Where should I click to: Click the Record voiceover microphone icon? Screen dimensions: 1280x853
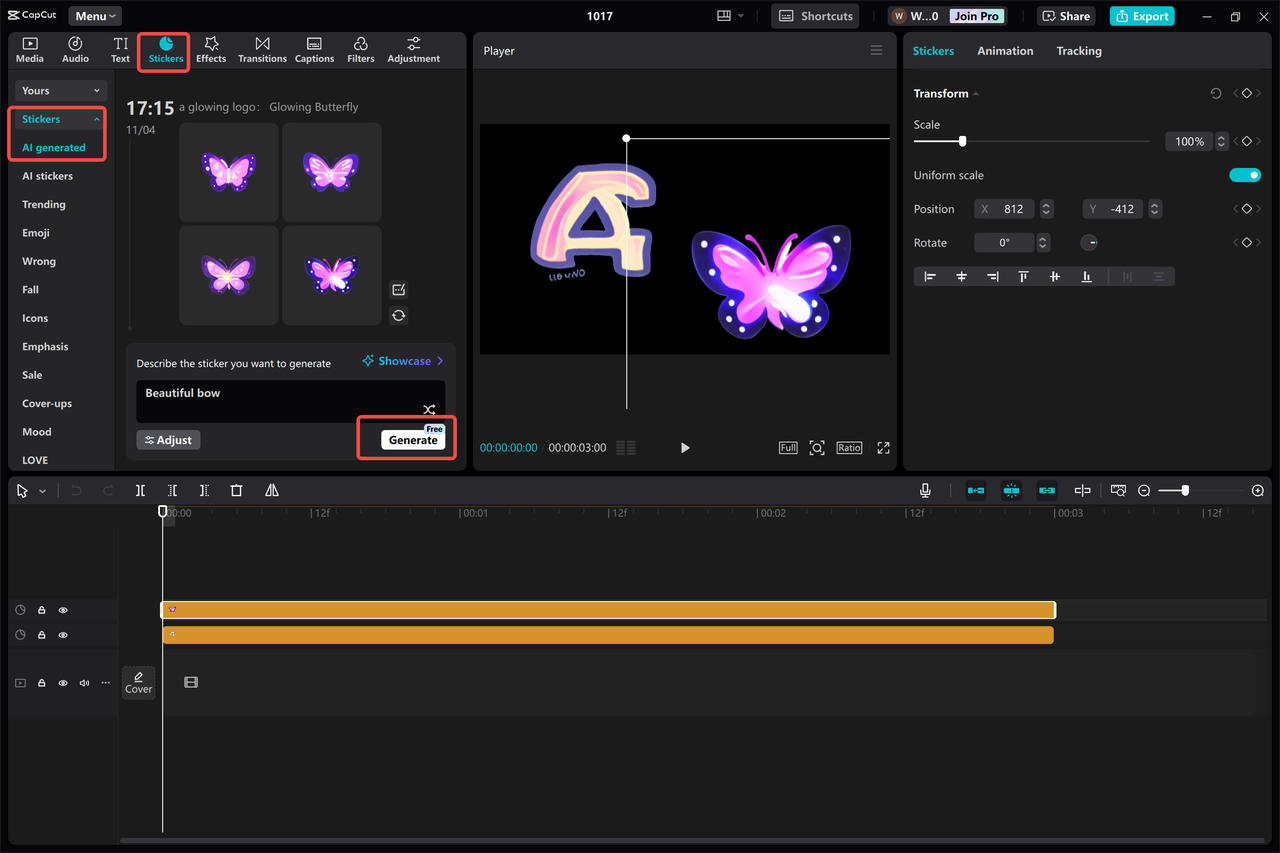pos(925,490)
